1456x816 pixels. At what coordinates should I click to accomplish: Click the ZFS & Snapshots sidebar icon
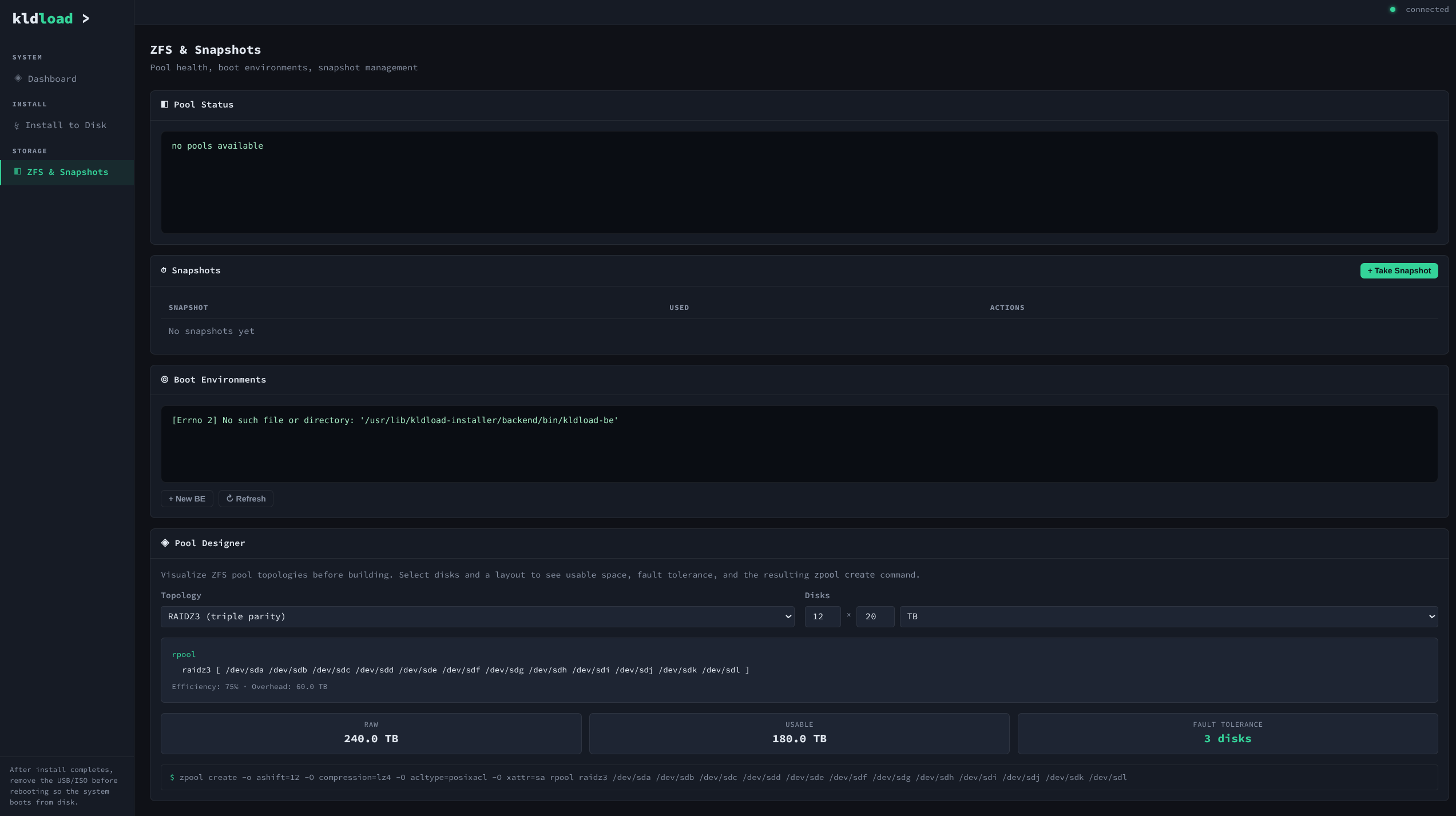[x=18, y=172]
